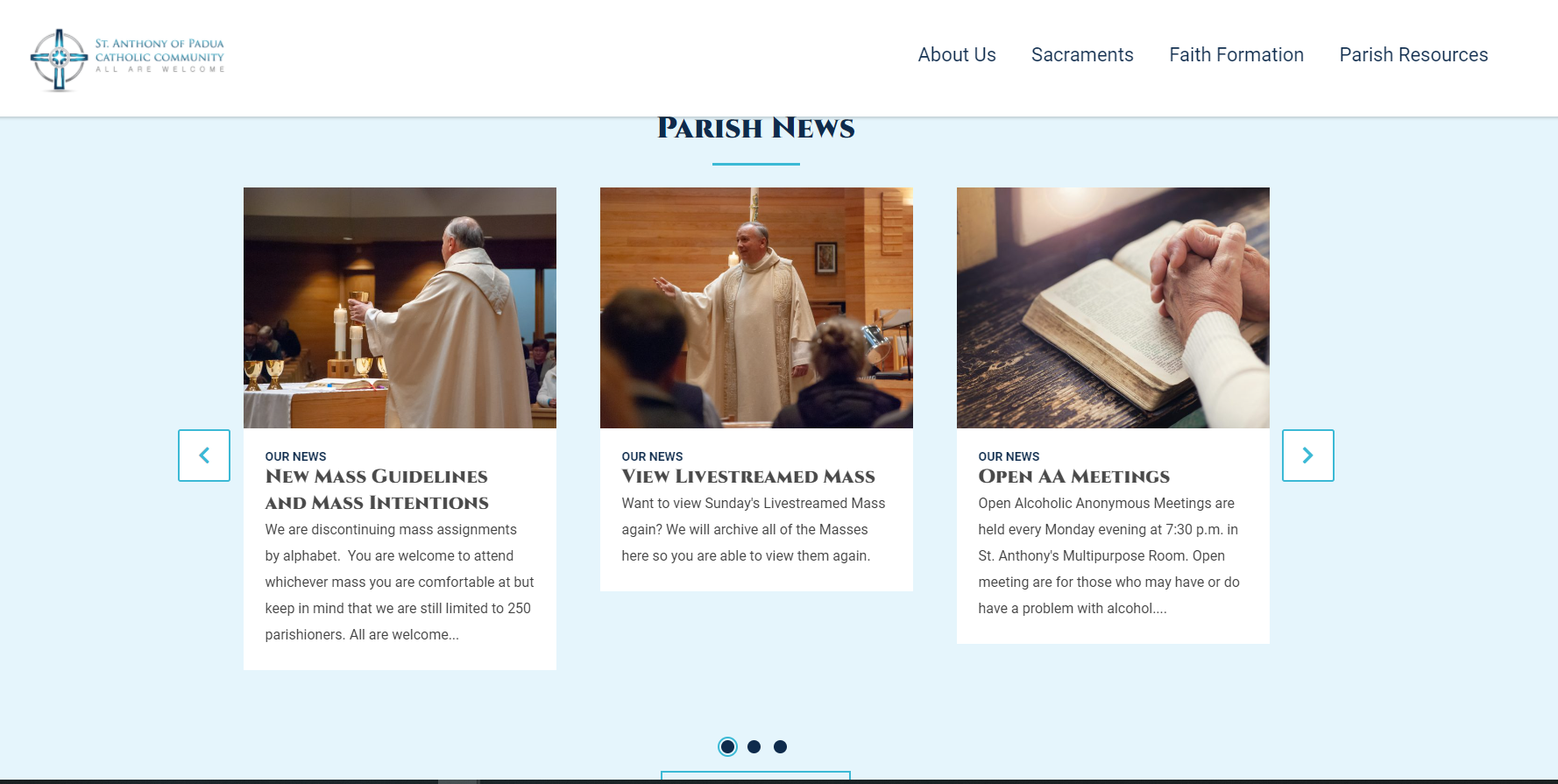Viewport: 1558px width, 784px height.
Task: Click the priest holding chalice photo
Action: 400,307
